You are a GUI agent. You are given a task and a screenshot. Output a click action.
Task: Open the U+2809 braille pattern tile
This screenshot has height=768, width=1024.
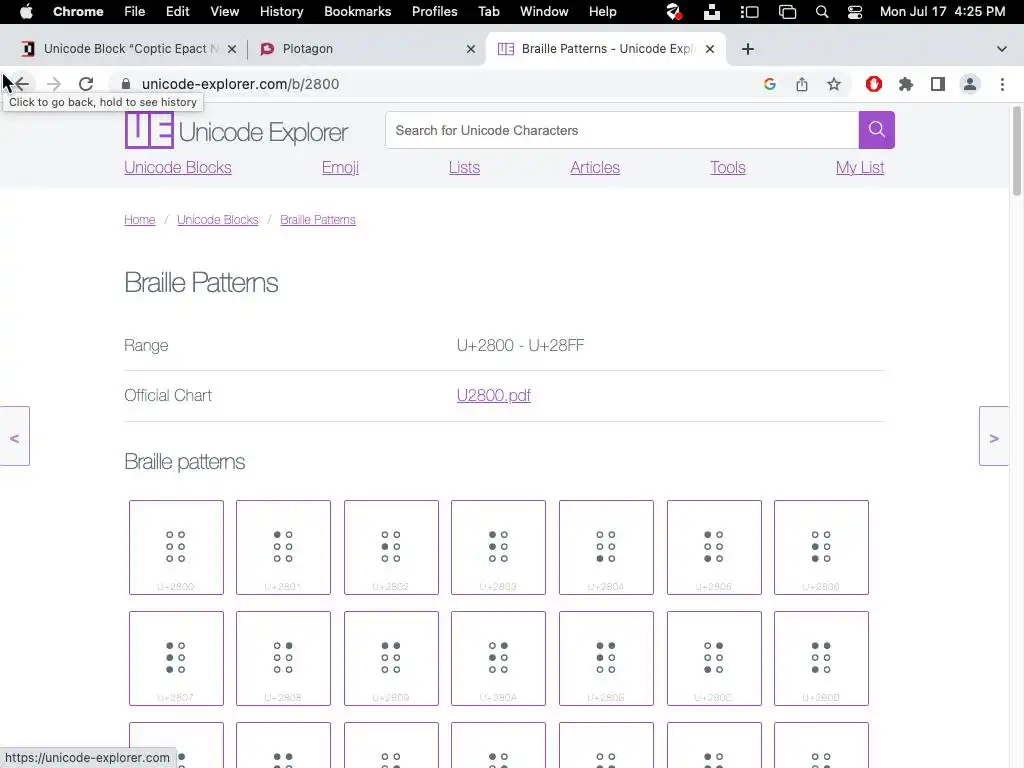point(391,658)
